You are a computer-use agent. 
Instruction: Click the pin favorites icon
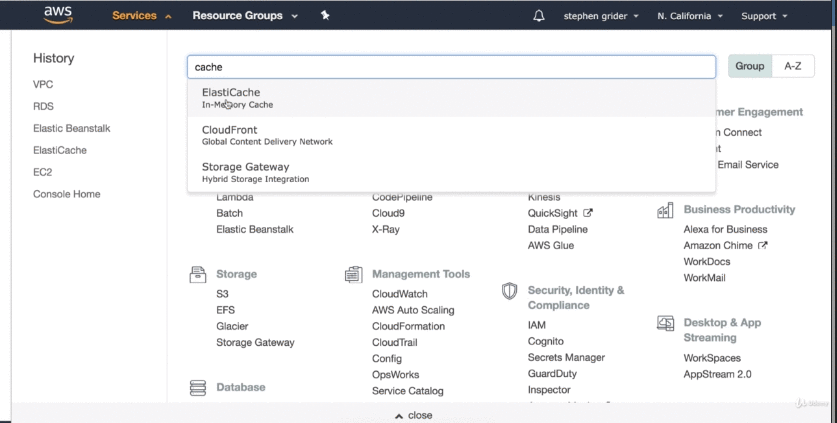pyautogui.click(x=325, y=16)
